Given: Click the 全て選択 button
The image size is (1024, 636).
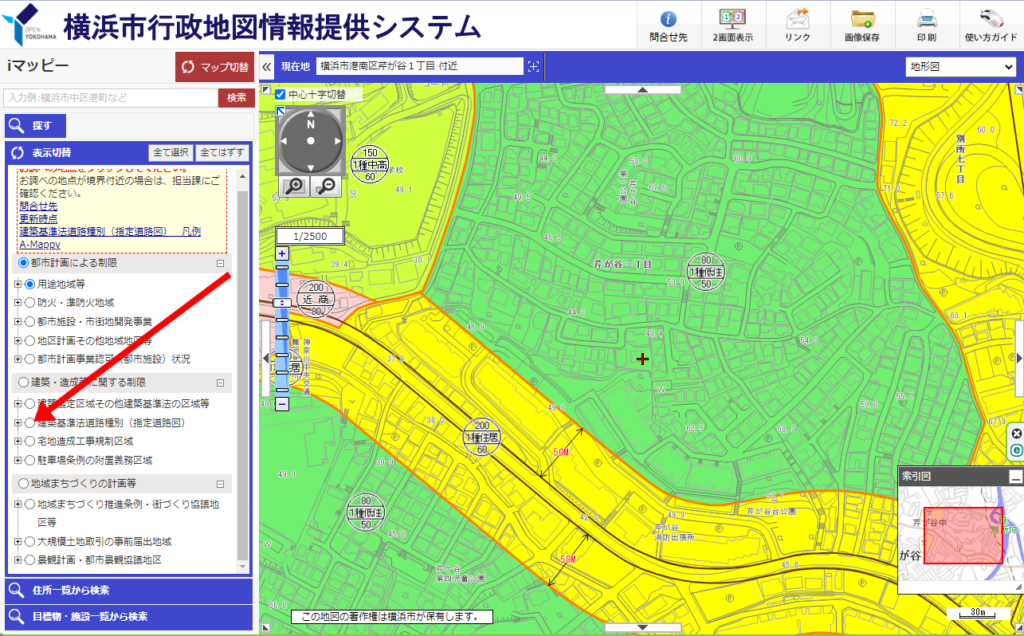Looking at the screenshot, I should [x=170, y=153].
